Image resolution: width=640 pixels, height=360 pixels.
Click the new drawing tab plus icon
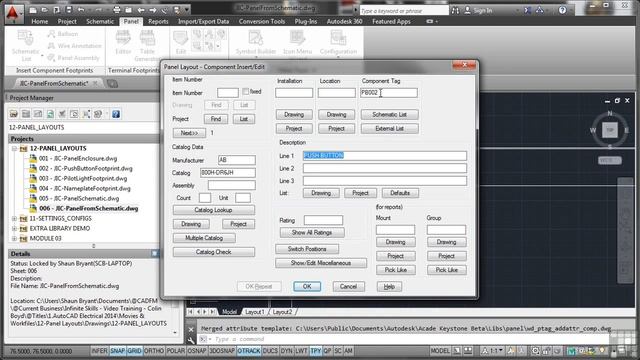tap(112, 84)
